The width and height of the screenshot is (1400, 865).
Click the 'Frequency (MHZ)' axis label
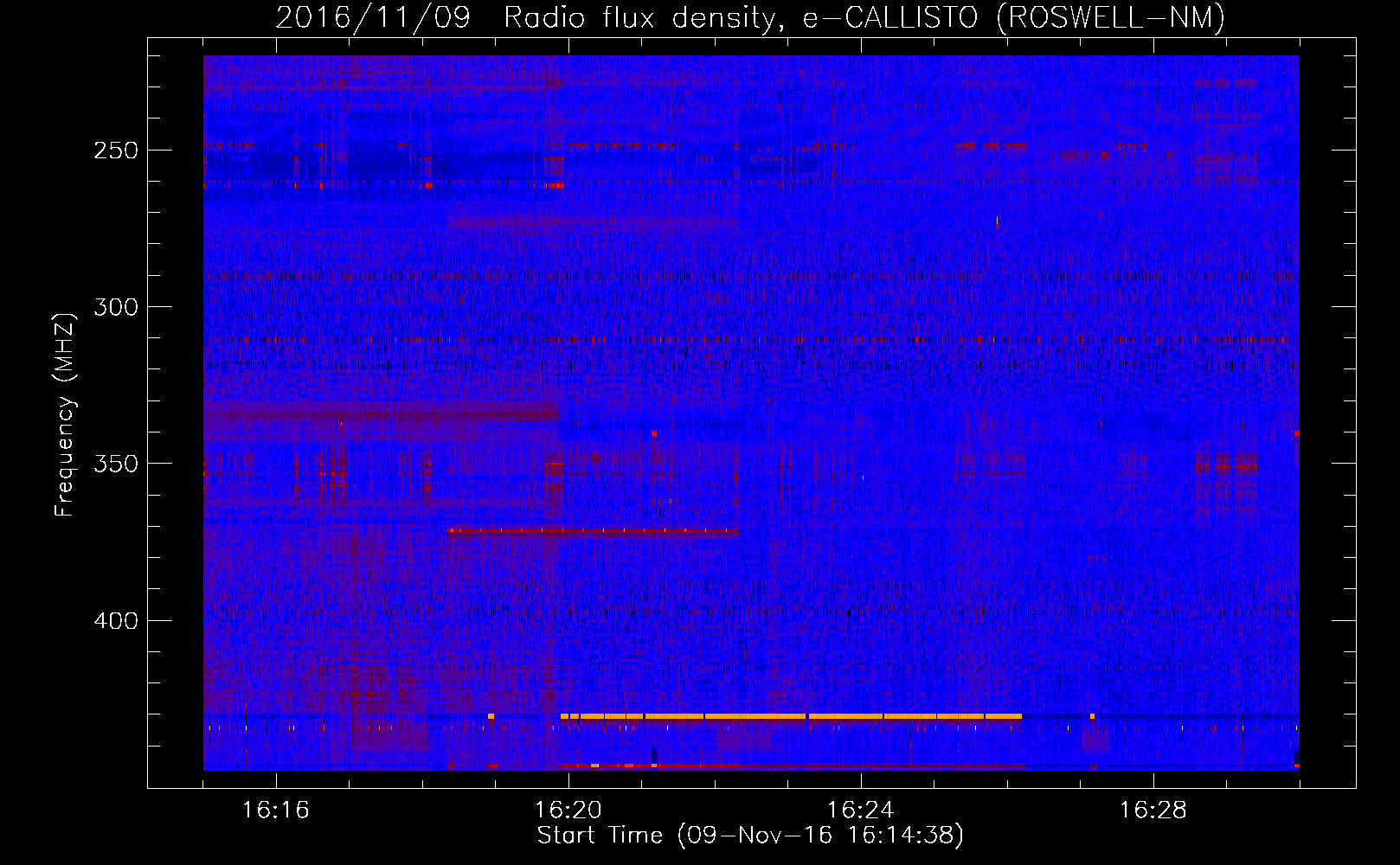click(66, 414)
